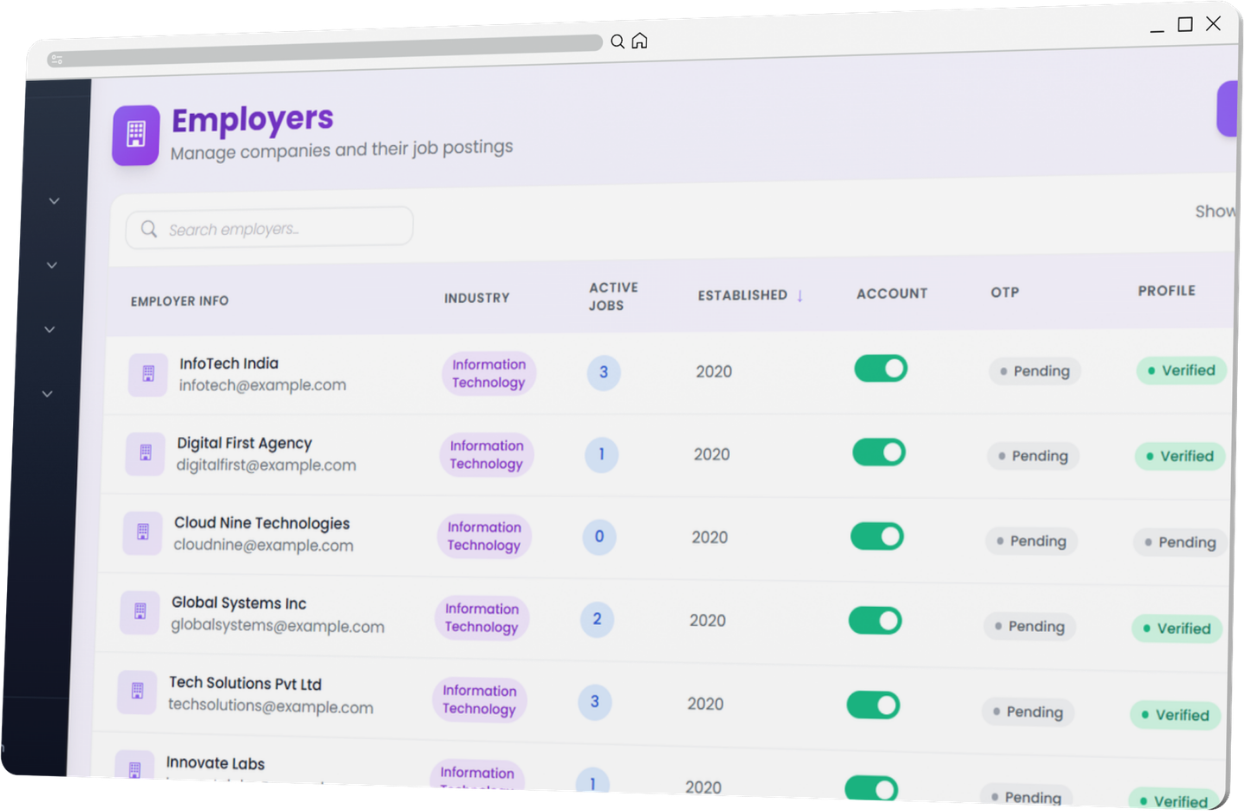Click Information Technology tag in Cloud Nine row
The height and width of the screenshot is (811, 1244).
[484, 536]
